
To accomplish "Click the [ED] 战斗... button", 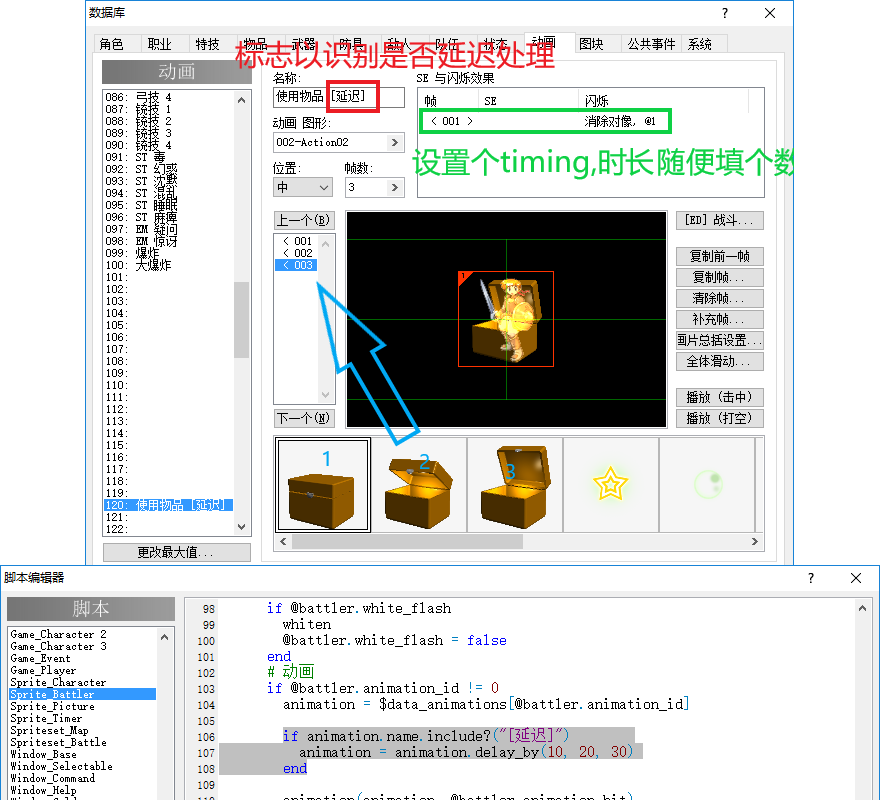I will coord(719,220).
